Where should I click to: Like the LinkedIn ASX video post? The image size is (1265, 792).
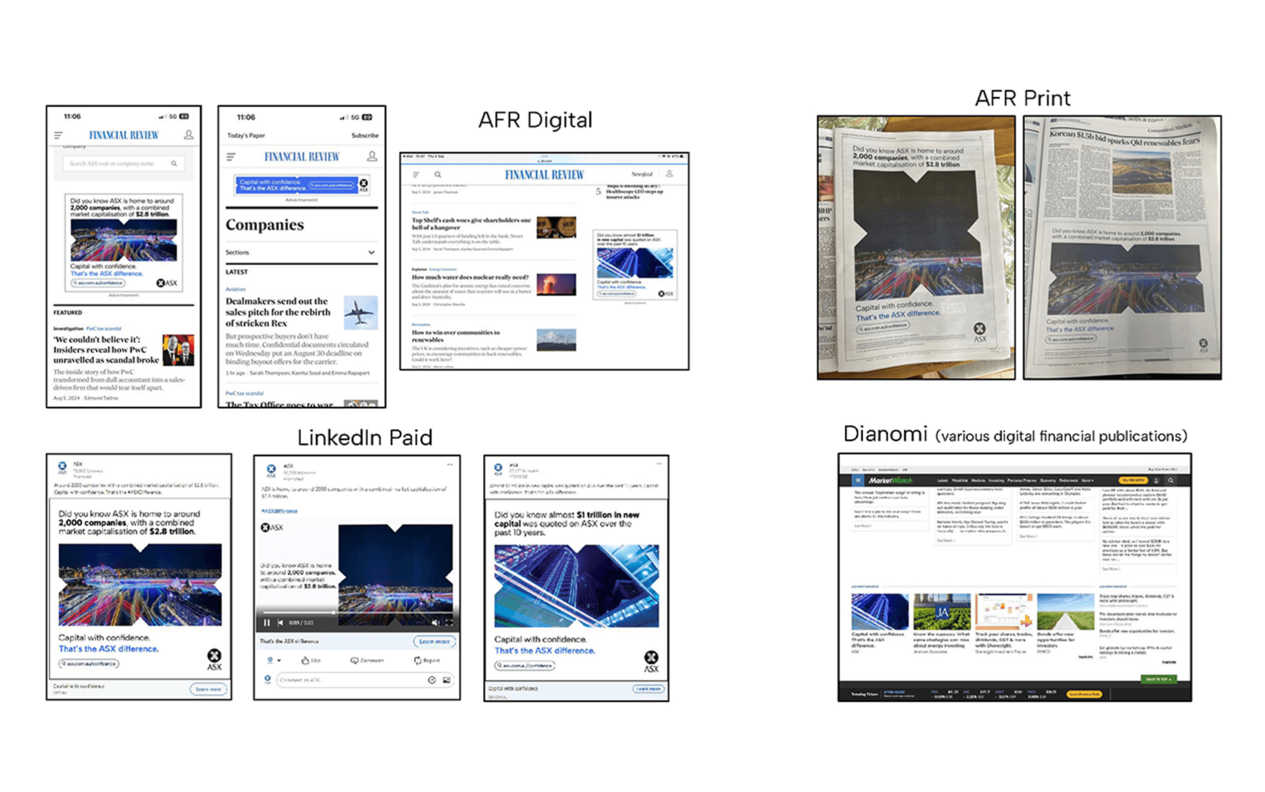pos(311,661)
